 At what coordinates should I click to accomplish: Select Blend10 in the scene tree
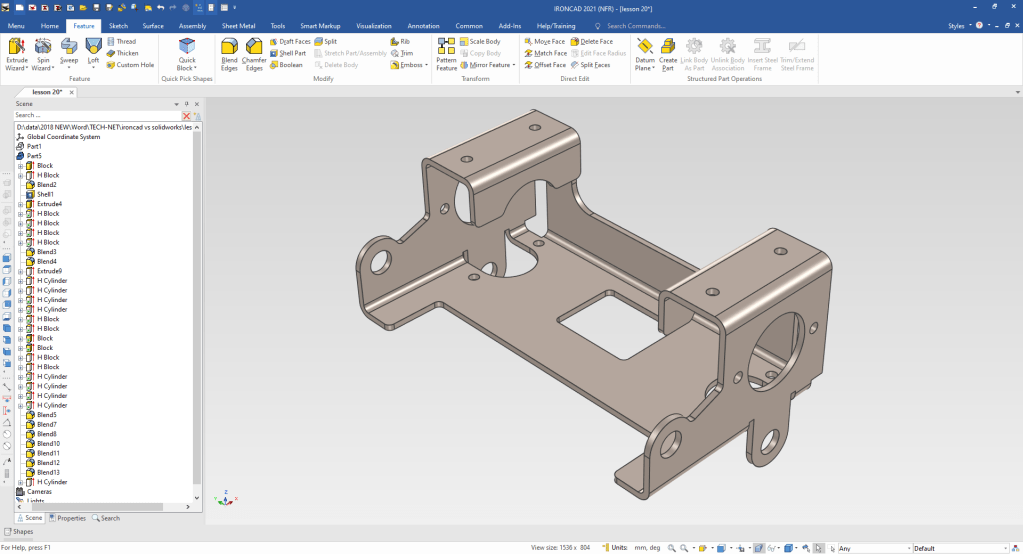pyautogui.click(x=48, y=444)
